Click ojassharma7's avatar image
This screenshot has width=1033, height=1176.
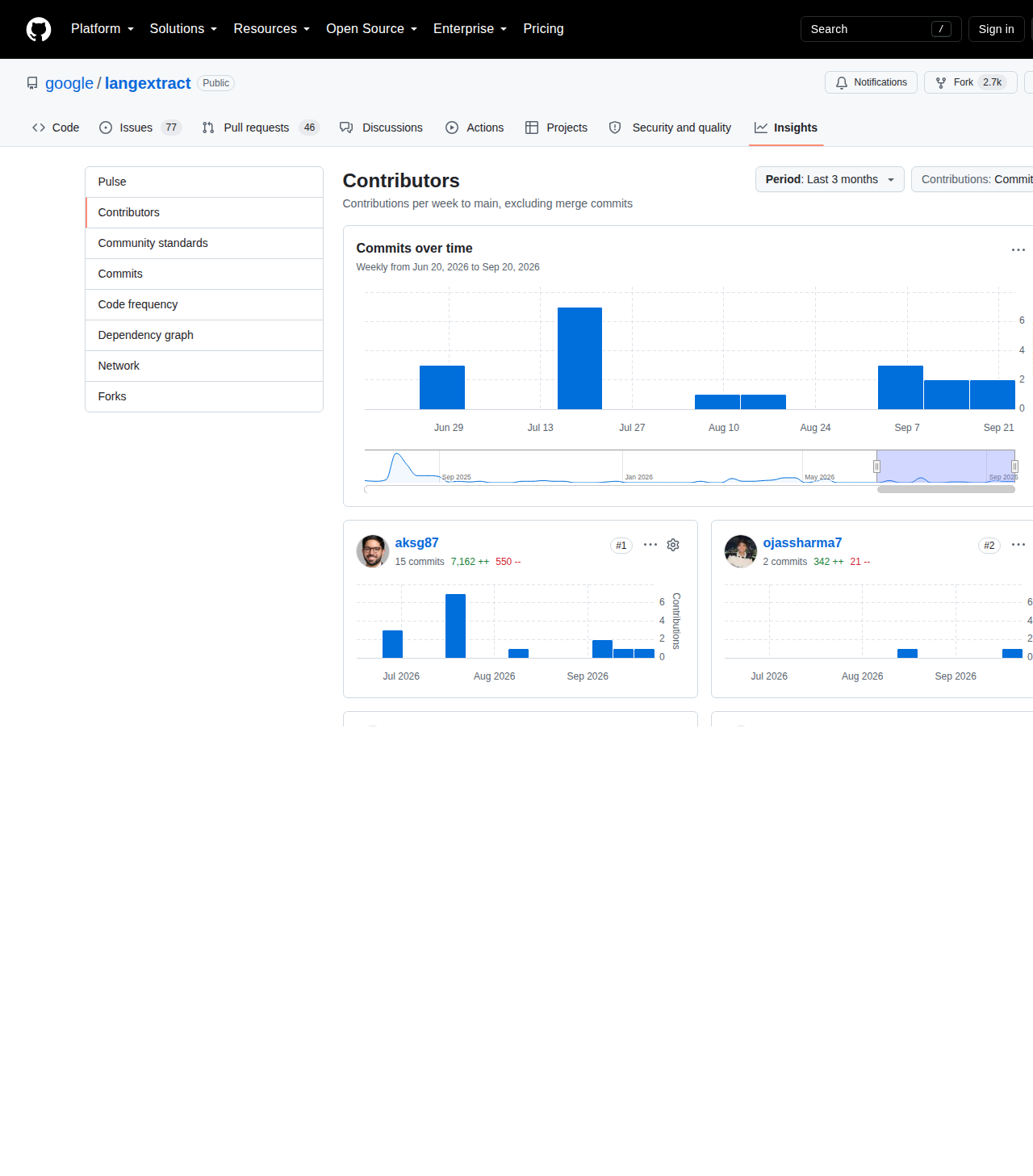tap(741, 551)
